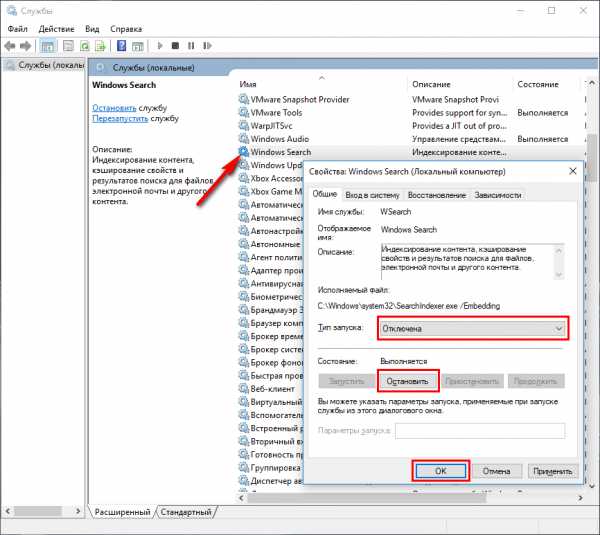Select the Быстрая пров service row

coord(271,376)
